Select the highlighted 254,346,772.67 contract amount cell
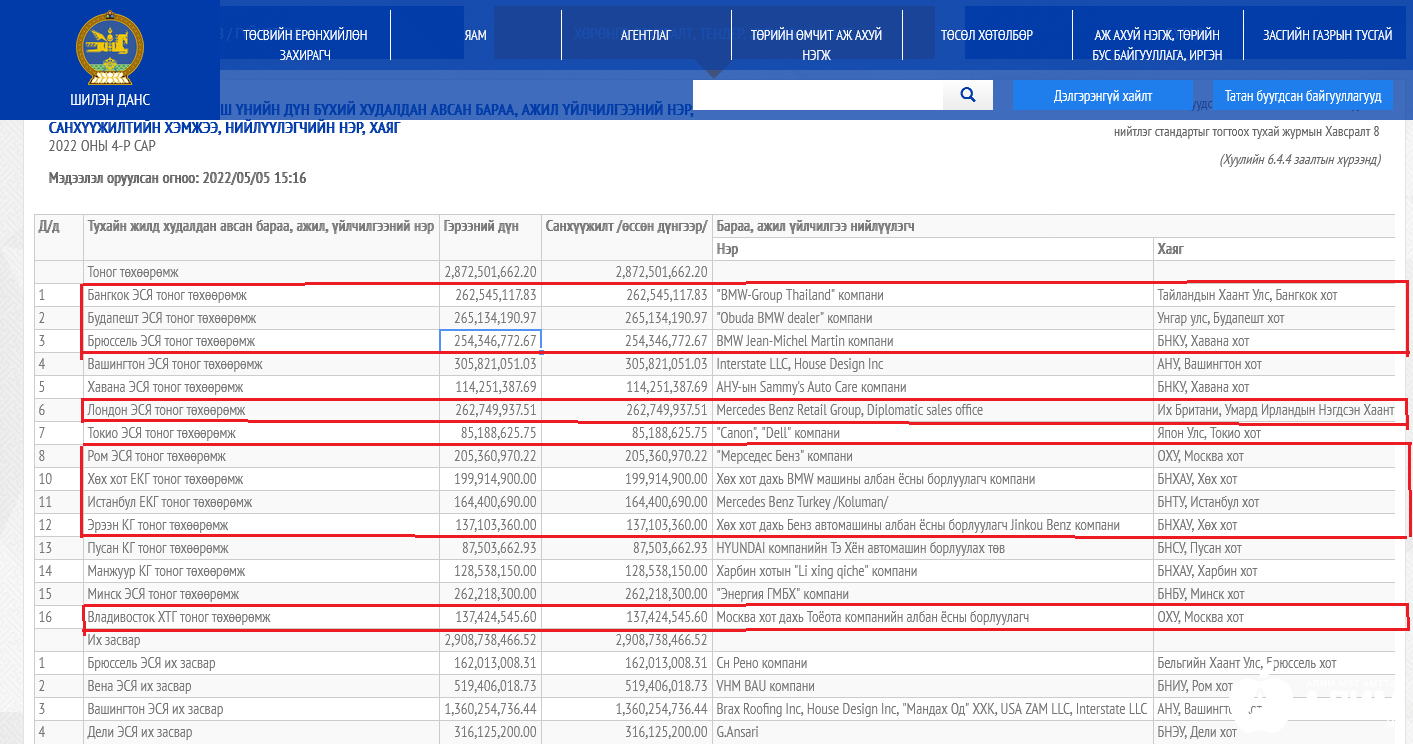This screenshot has width=1413, height=744. click(490, 341)
